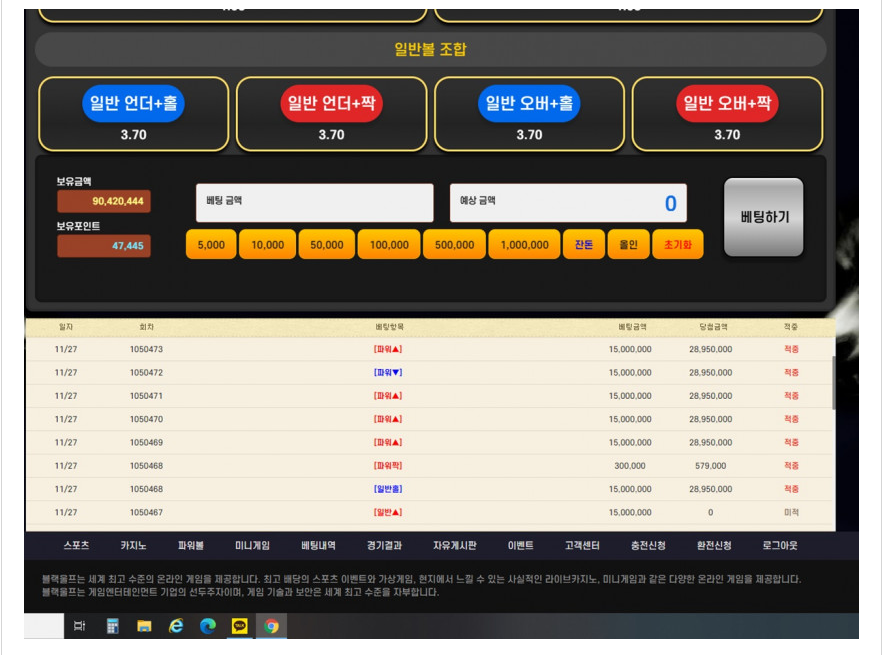Screen dimensions: 883x655
Task: Select the 일반 언더+짝 bet option
Action: [331, 103]
